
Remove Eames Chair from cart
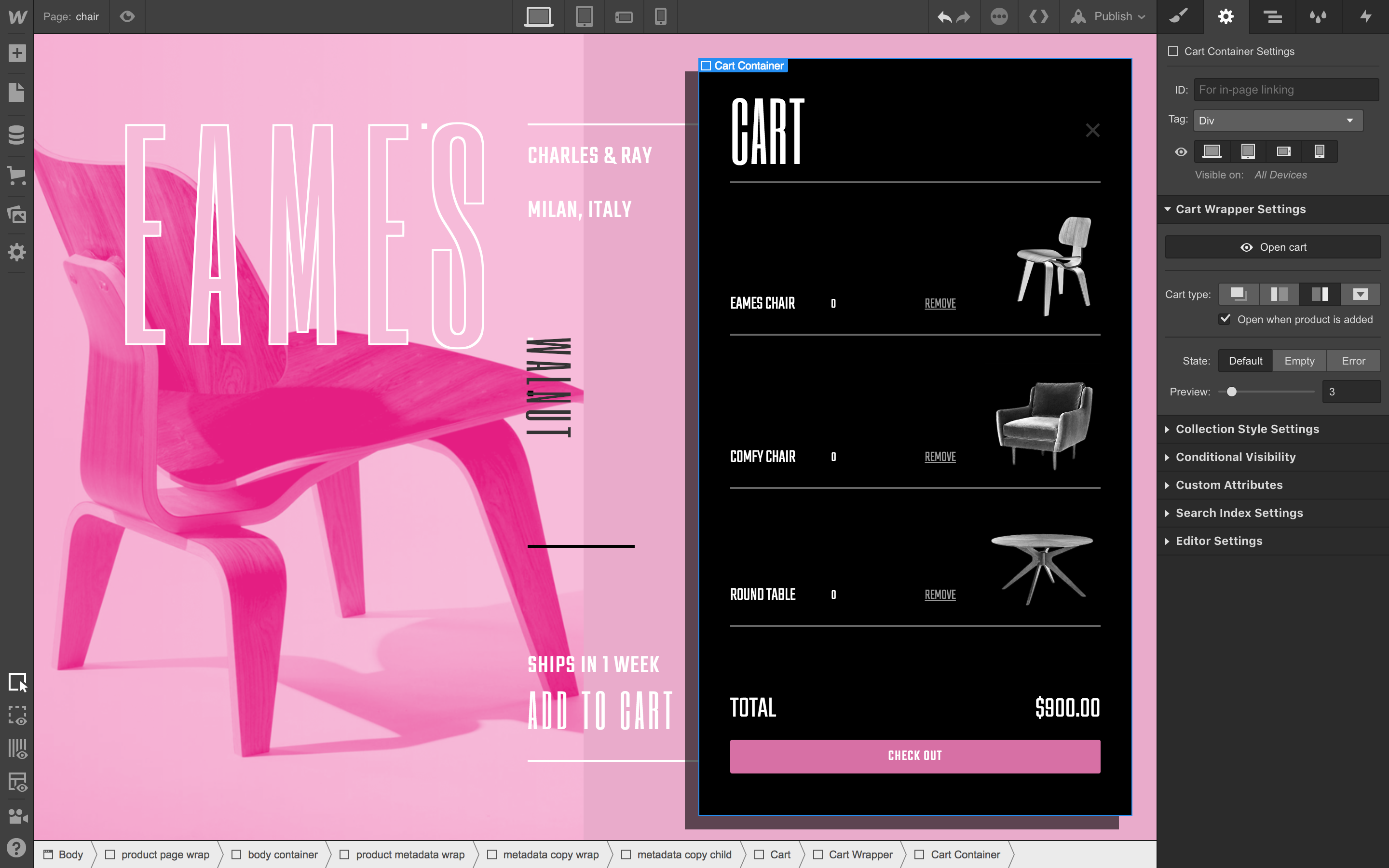pyautogui.click(x=940, y=304)
